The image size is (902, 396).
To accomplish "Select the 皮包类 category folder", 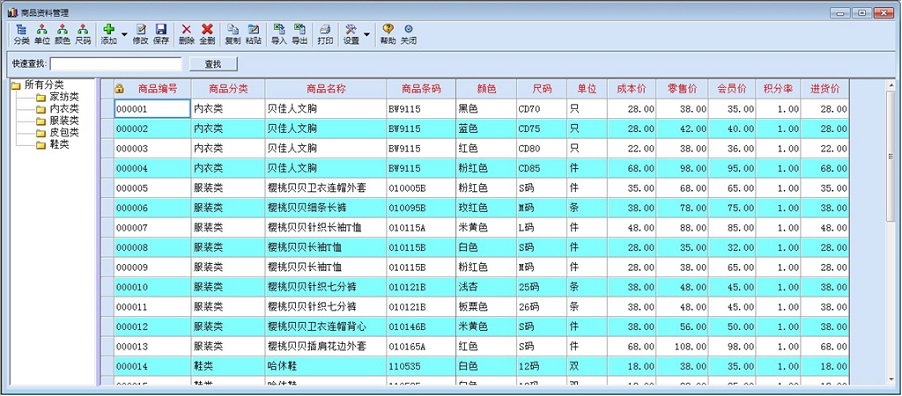I will coord(58,133).
